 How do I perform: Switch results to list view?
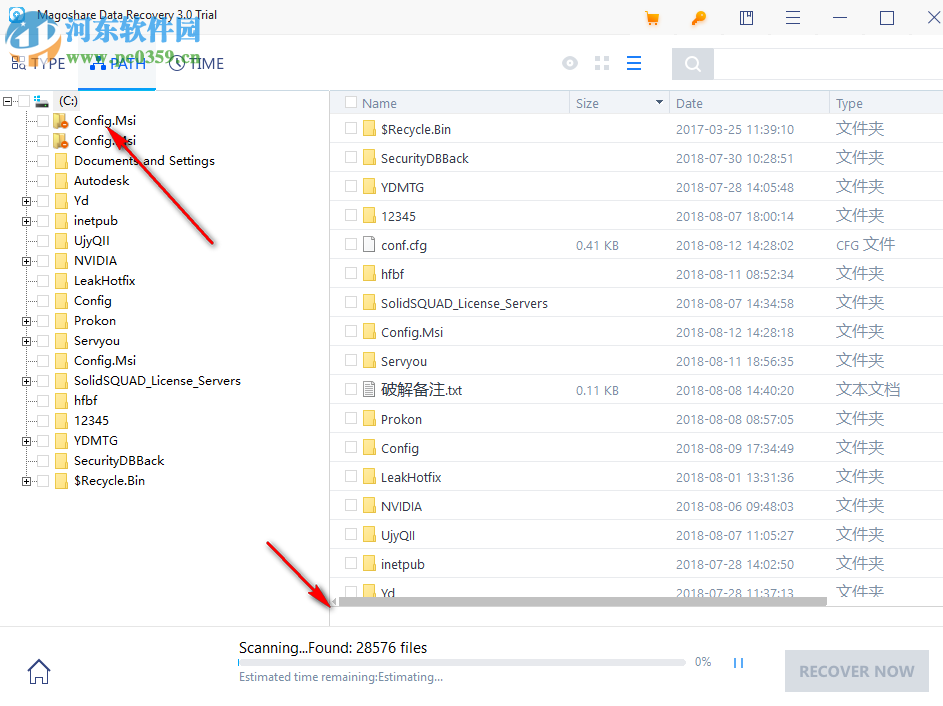click(633, 62)
